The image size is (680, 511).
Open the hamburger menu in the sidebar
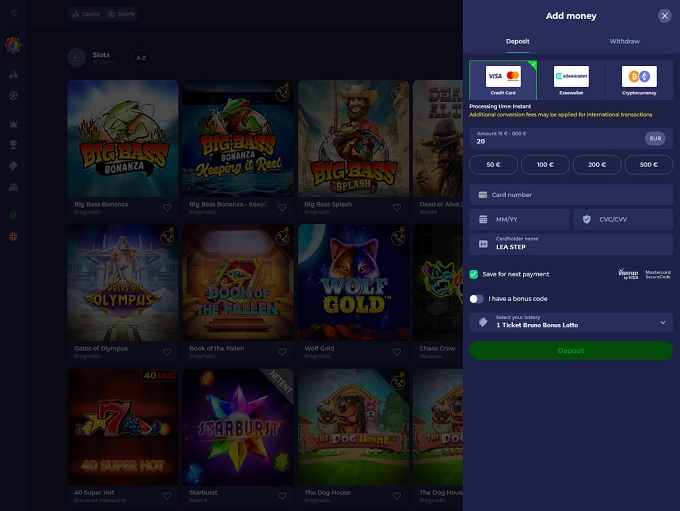point(13,14)
